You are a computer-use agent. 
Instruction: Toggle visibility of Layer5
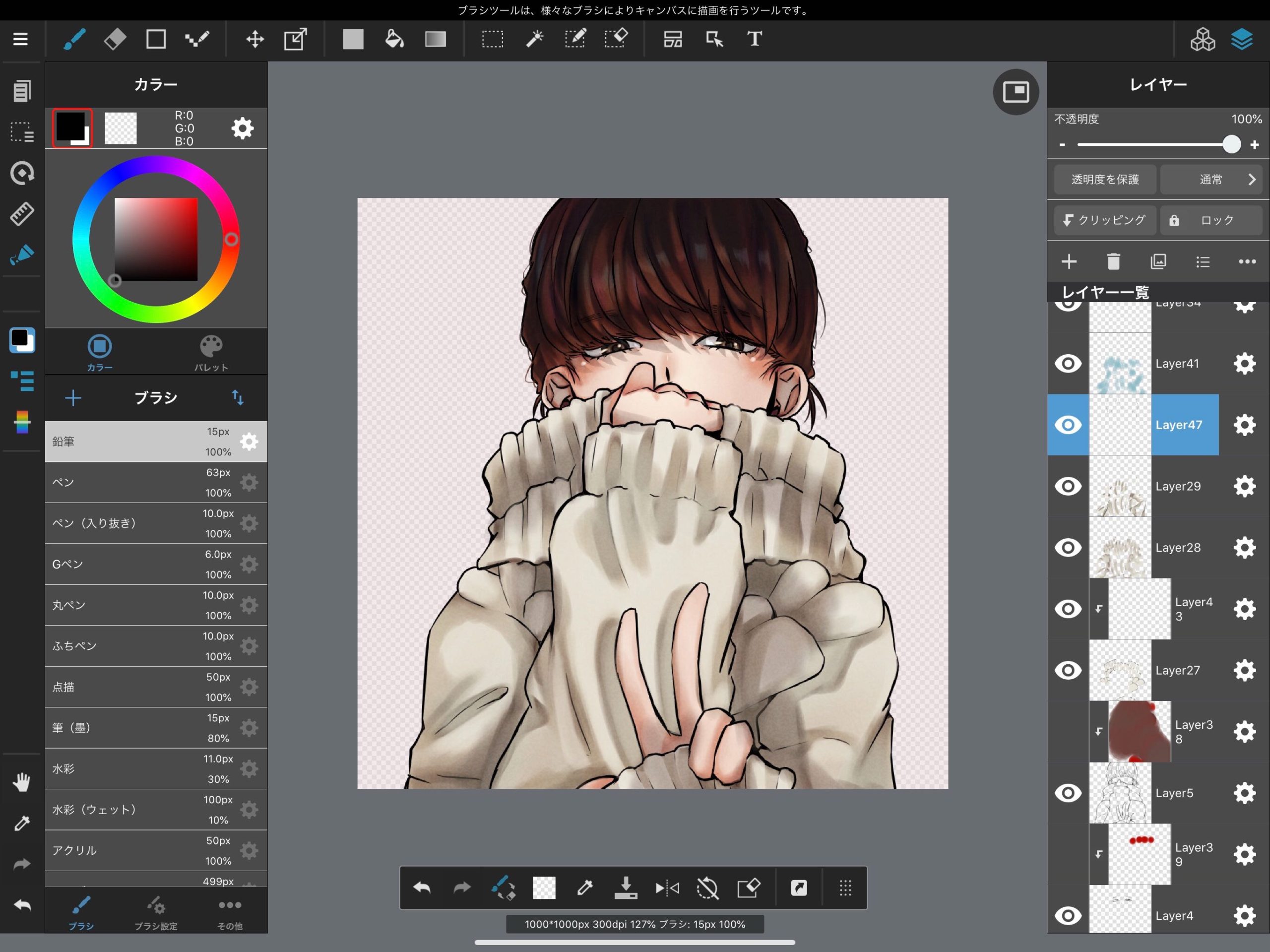click(x=1069, y=792)
